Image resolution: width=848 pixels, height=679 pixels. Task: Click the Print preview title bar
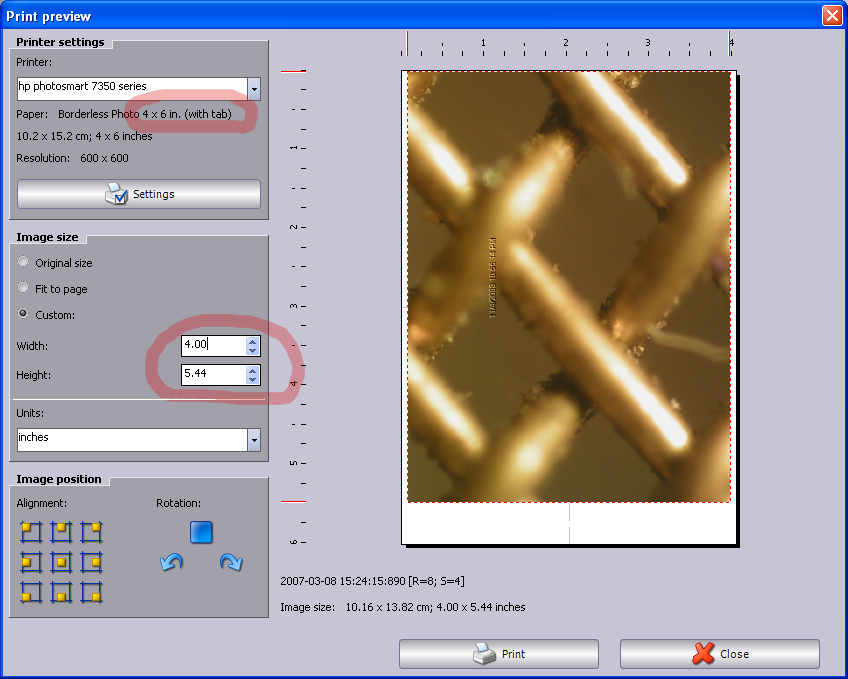(411, 16)
